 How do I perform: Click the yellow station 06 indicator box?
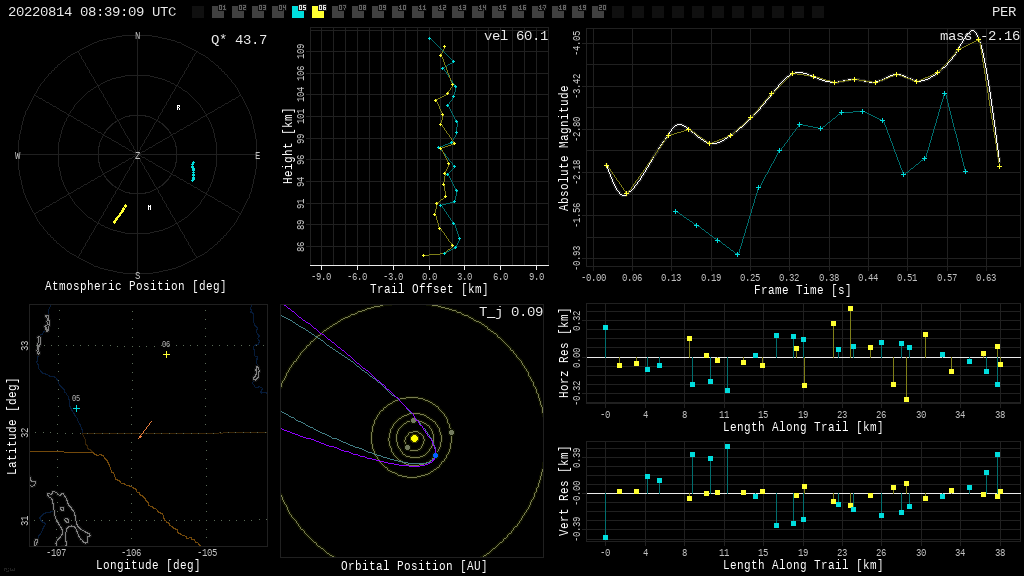318,12
